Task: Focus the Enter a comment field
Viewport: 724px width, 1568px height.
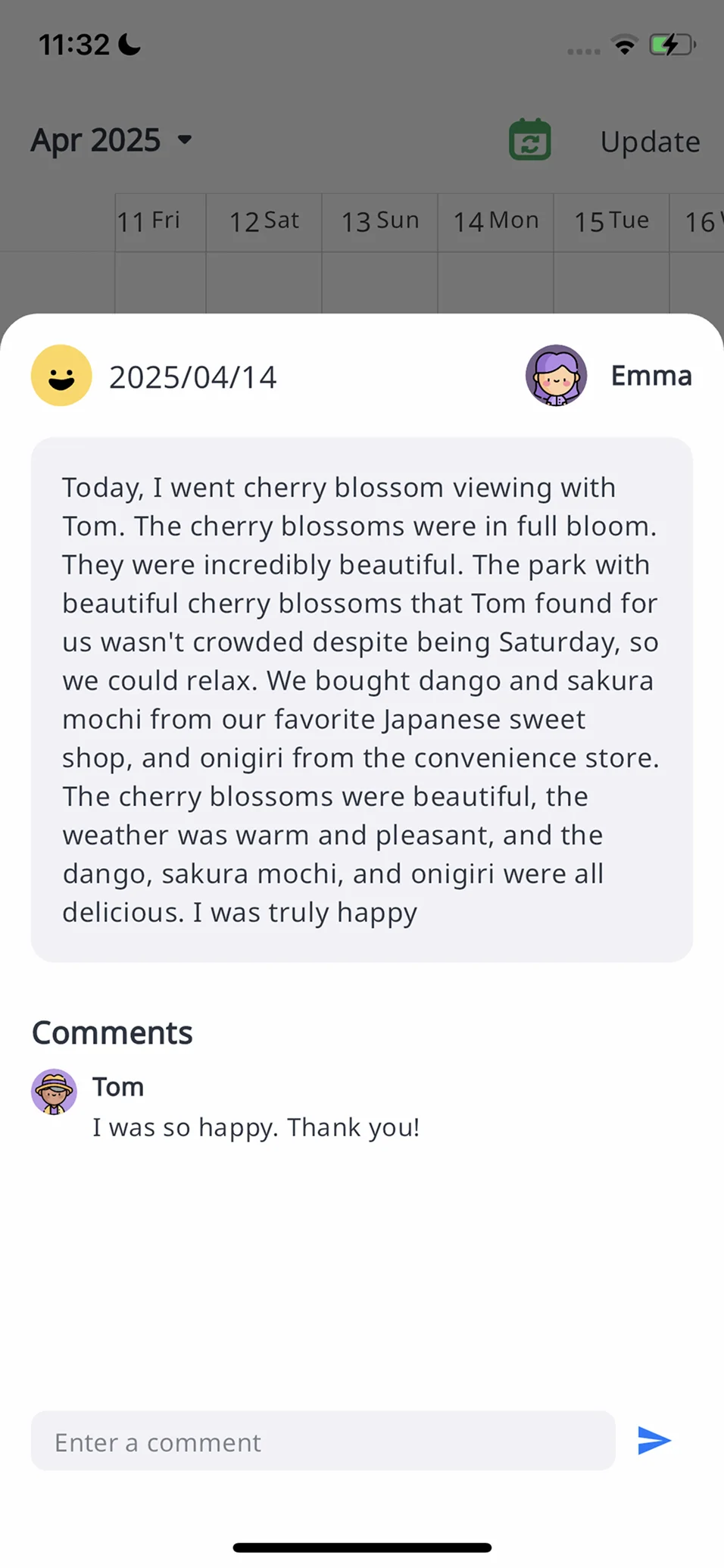Action: tap(323, 1441)
